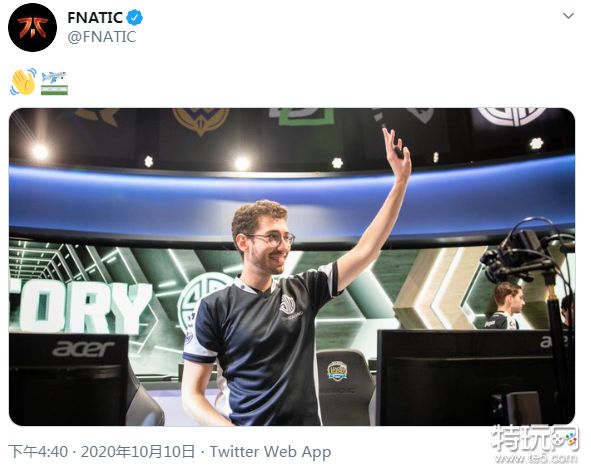
Task: Visit the @FNATIC handle link
Action: (x=102, y=37)
